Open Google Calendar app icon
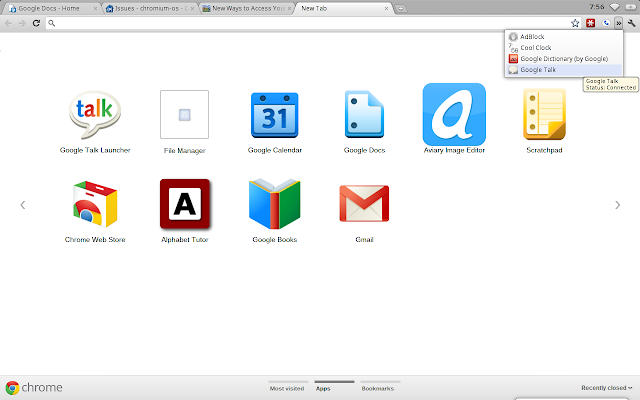640x400 pixels. [275, 115]
